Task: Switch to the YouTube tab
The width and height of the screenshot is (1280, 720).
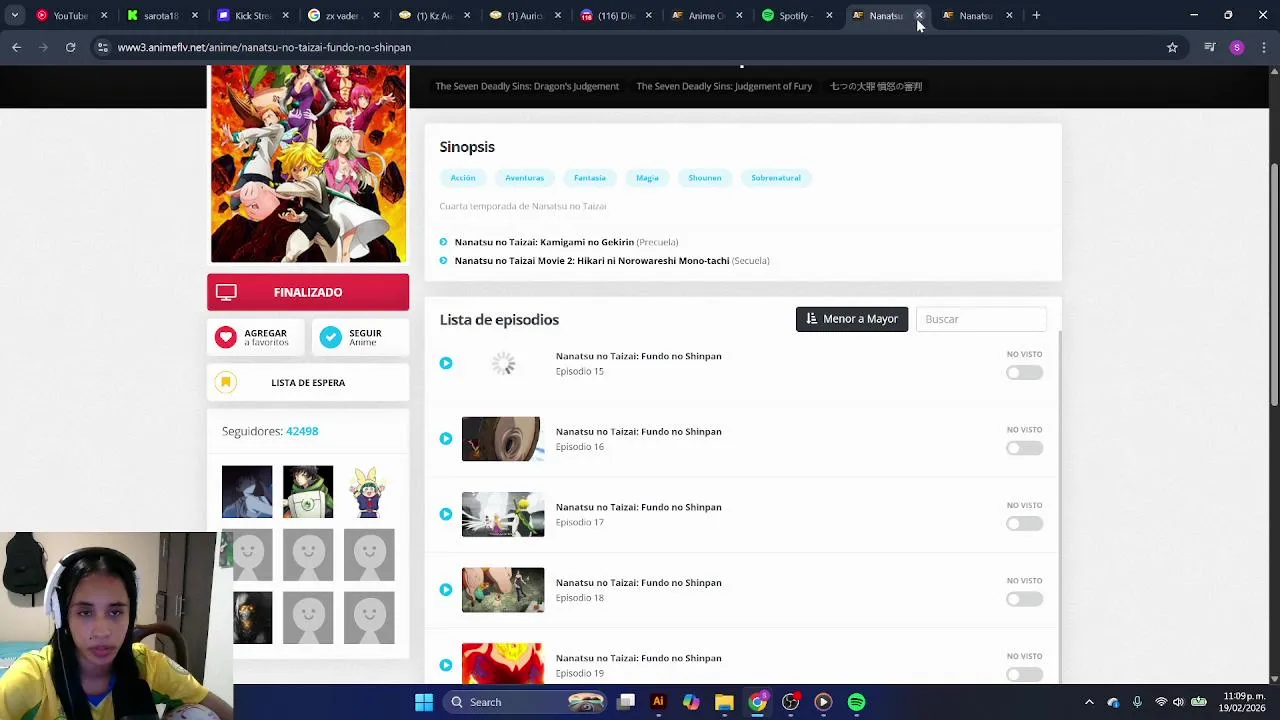Action: (70, 15)
